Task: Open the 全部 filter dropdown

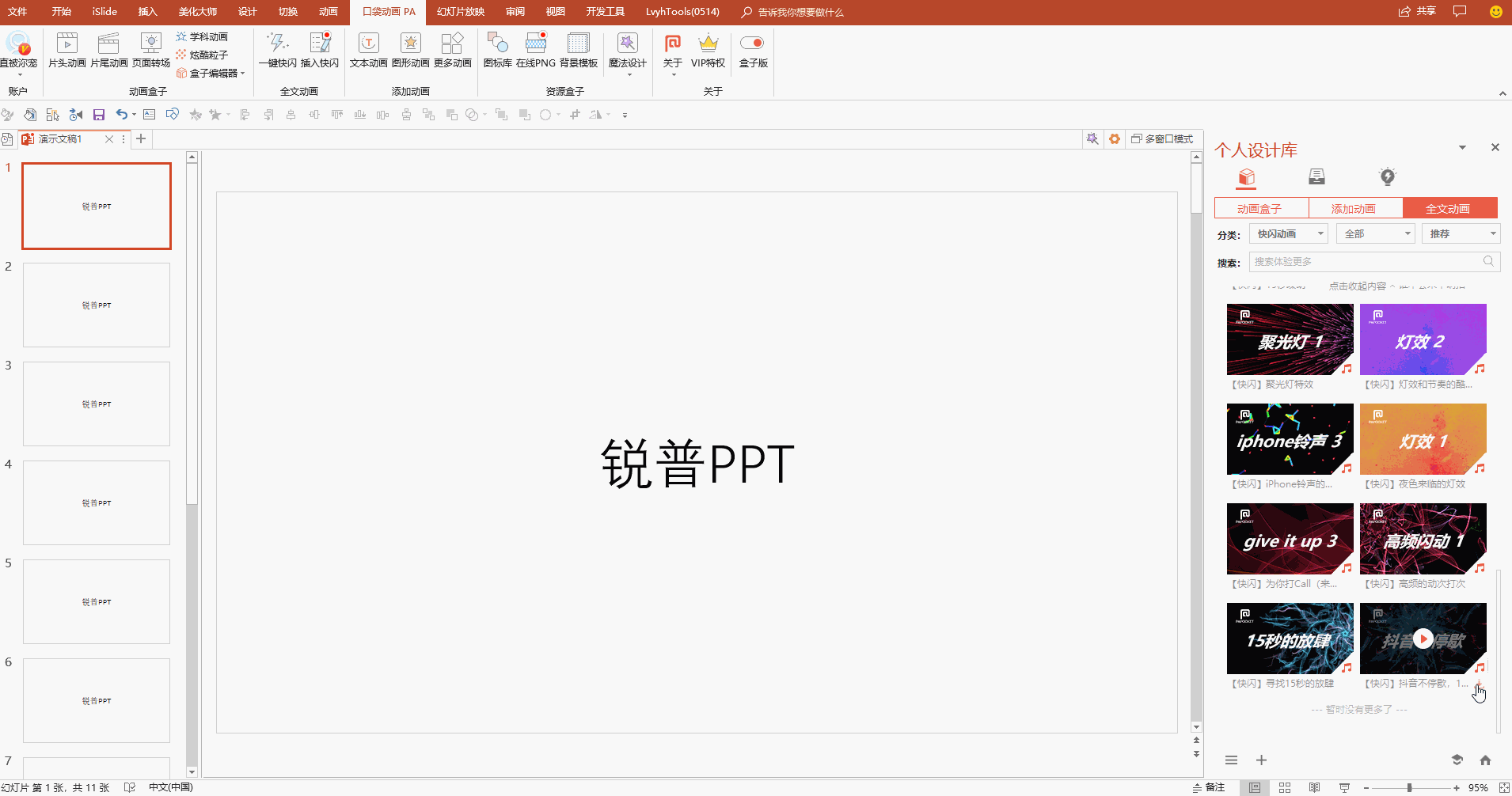Action: pyautogui.click(x=1375, y=234)
